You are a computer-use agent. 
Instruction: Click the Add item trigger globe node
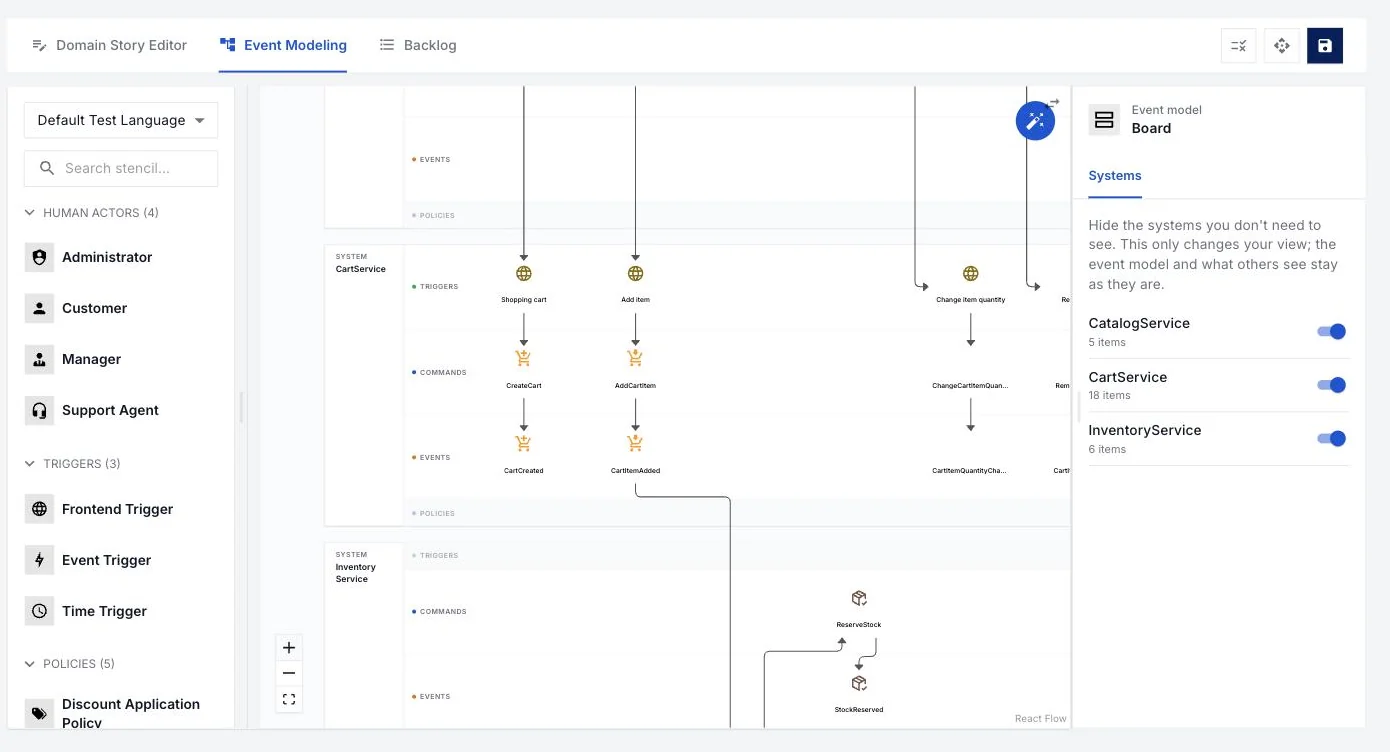635,273
